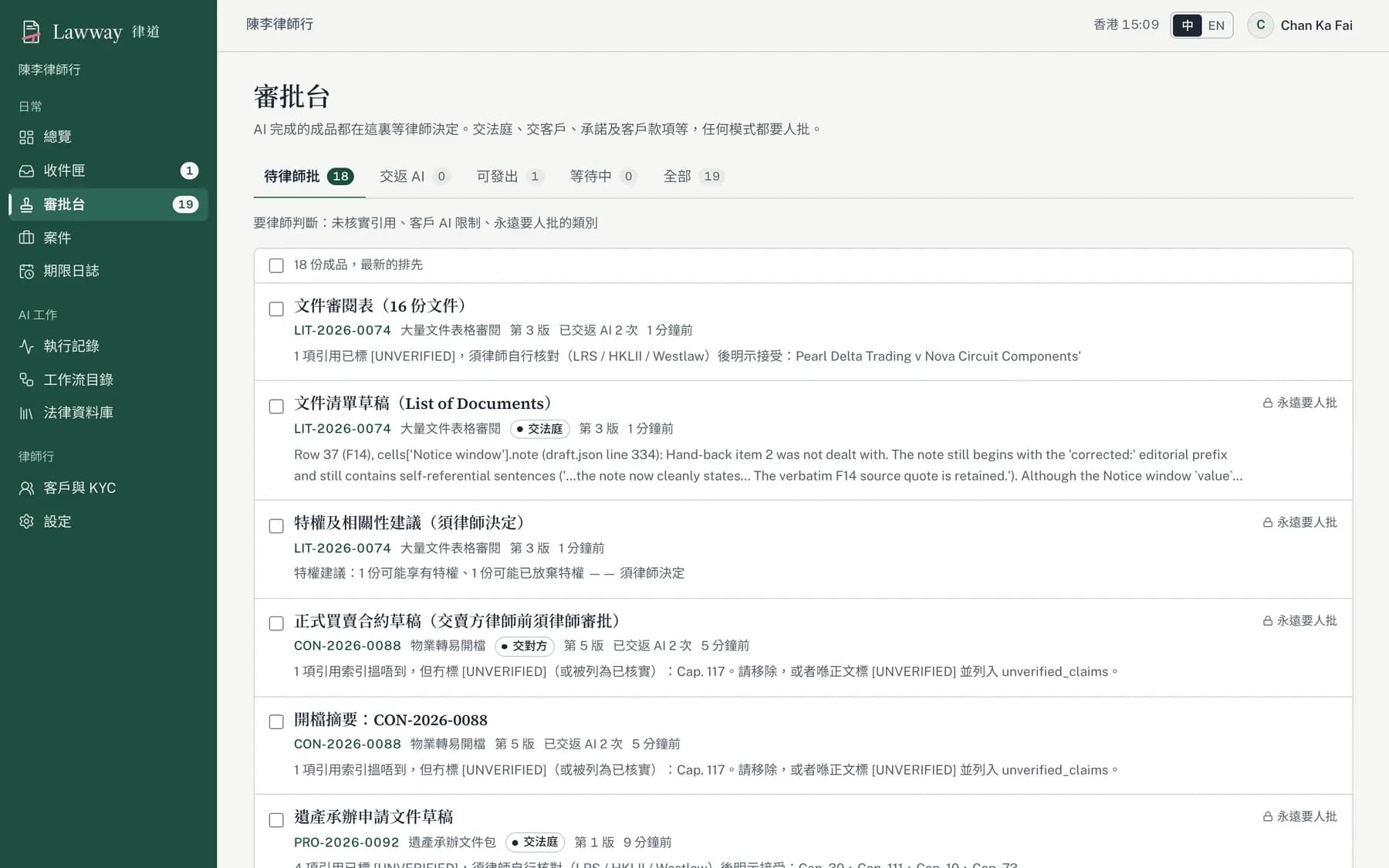This screenshot has width=1389, height=868.
Task: Switch to the 等待中 tab
Action: pos(603,177)
